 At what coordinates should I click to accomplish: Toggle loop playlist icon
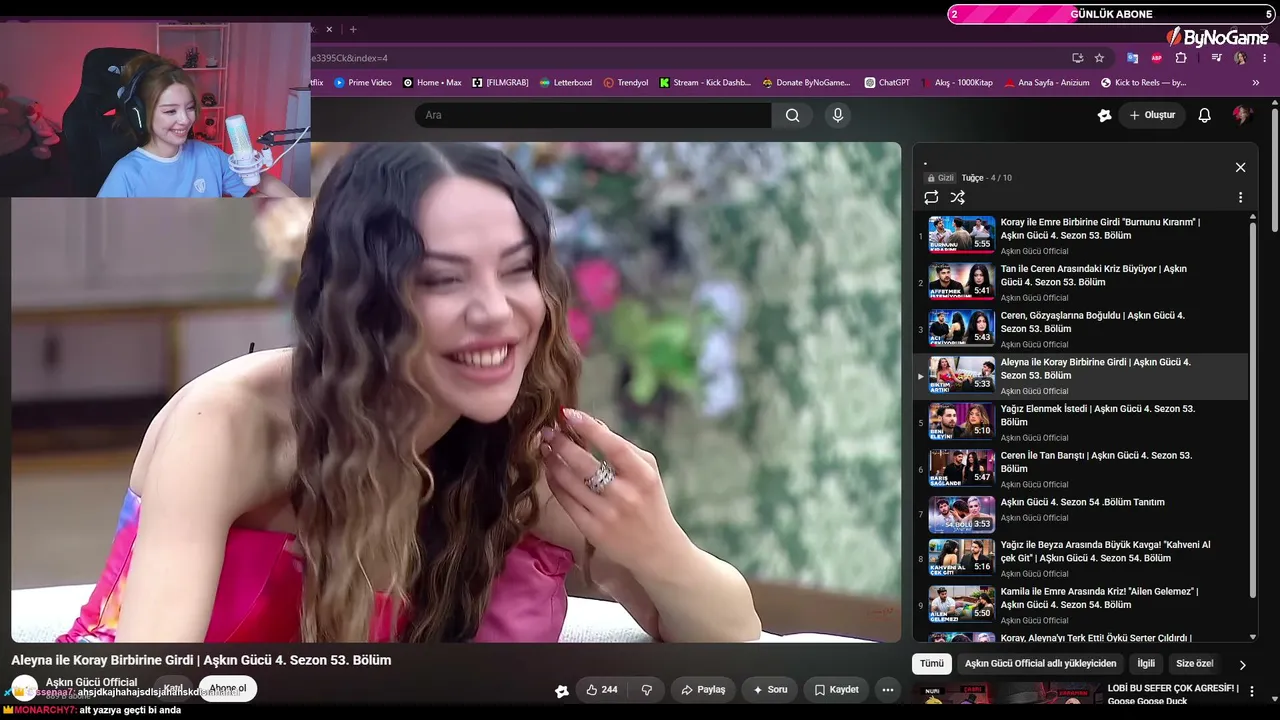(x=931, y=197)
